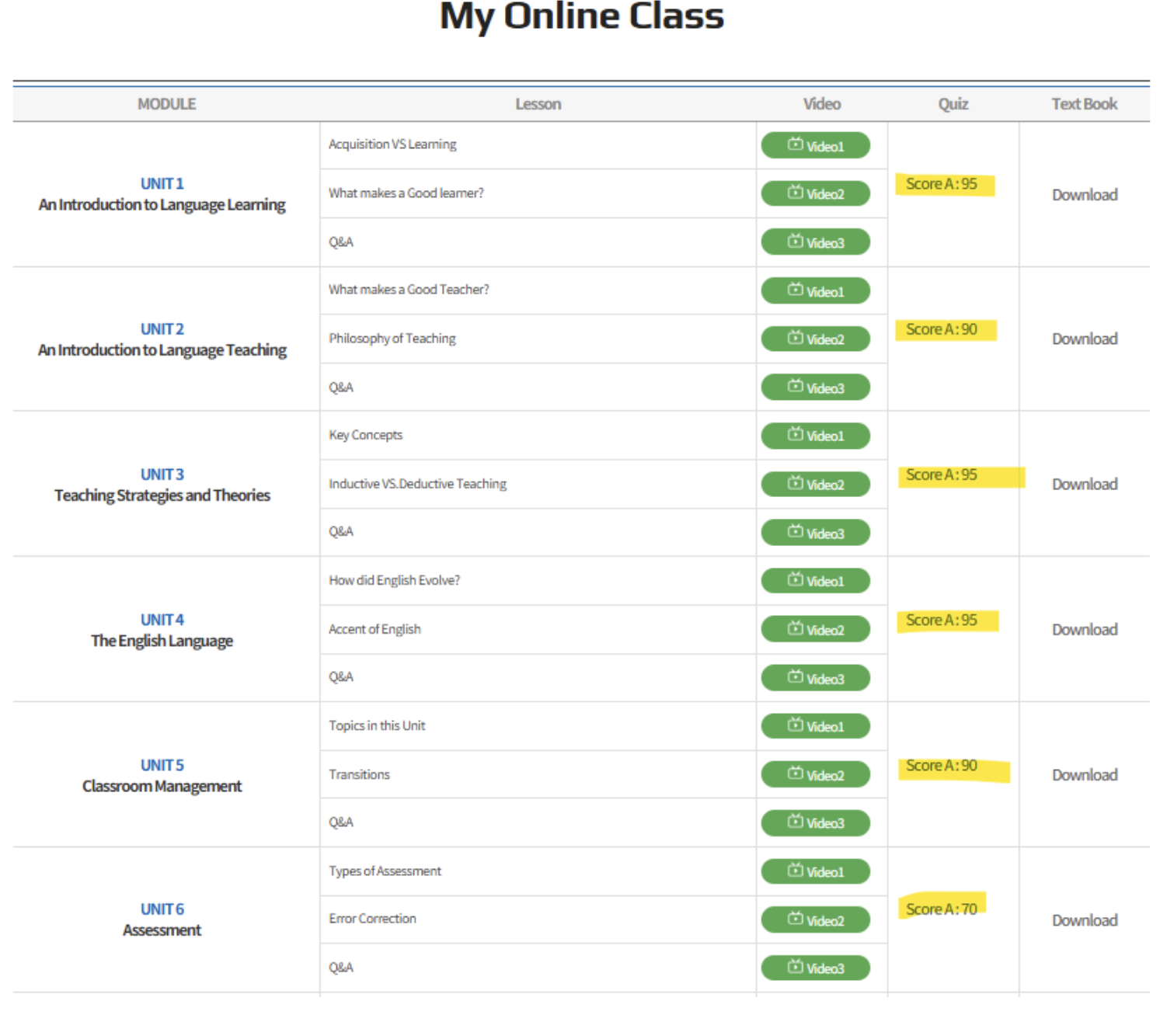Viewport: 1167px width, 1036px height.
Task: View Unit 1 quiz Score A: 95
Action: click(x=942, y=184)
